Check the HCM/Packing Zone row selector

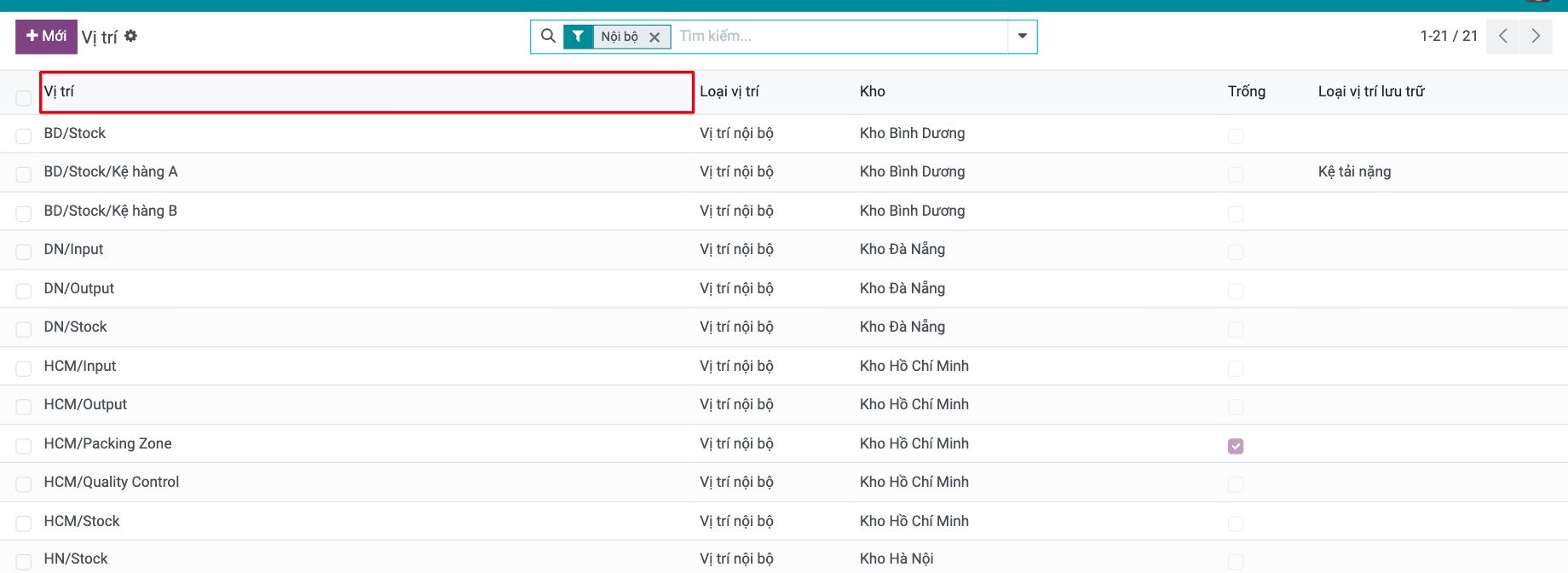pos(24,446)
